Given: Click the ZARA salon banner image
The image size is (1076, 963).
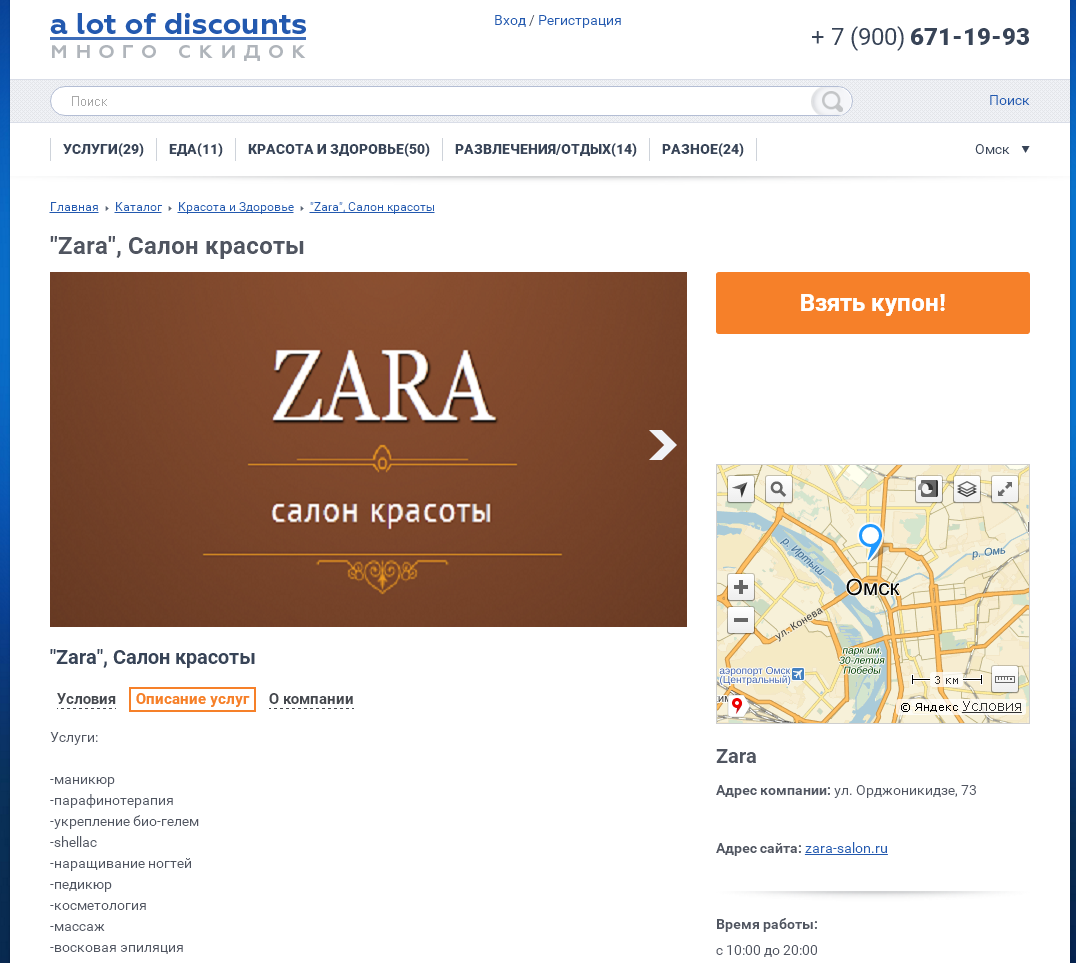Looking at the screenshot, I should coord(368,450).
